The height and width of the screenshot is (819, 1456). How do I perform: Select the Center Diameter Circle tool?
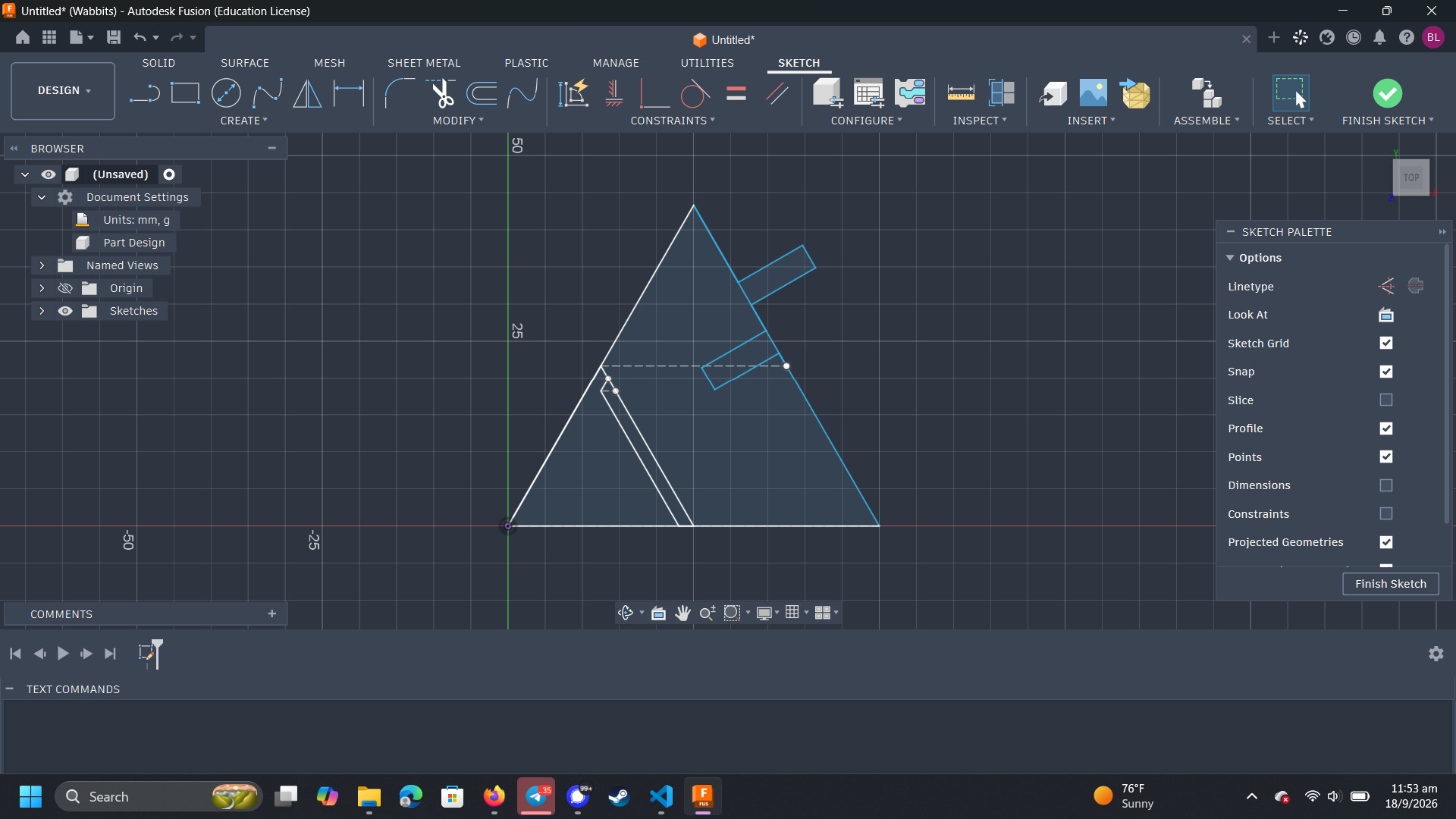pyautogui.click(x=226, y=94)
